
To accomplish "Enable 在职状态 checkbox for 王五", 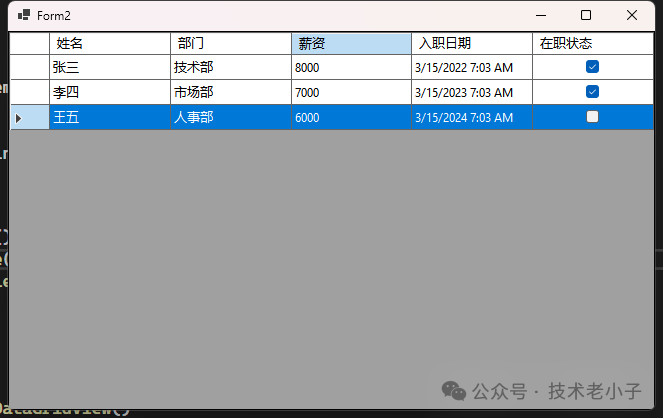I will tap(592, 117).
